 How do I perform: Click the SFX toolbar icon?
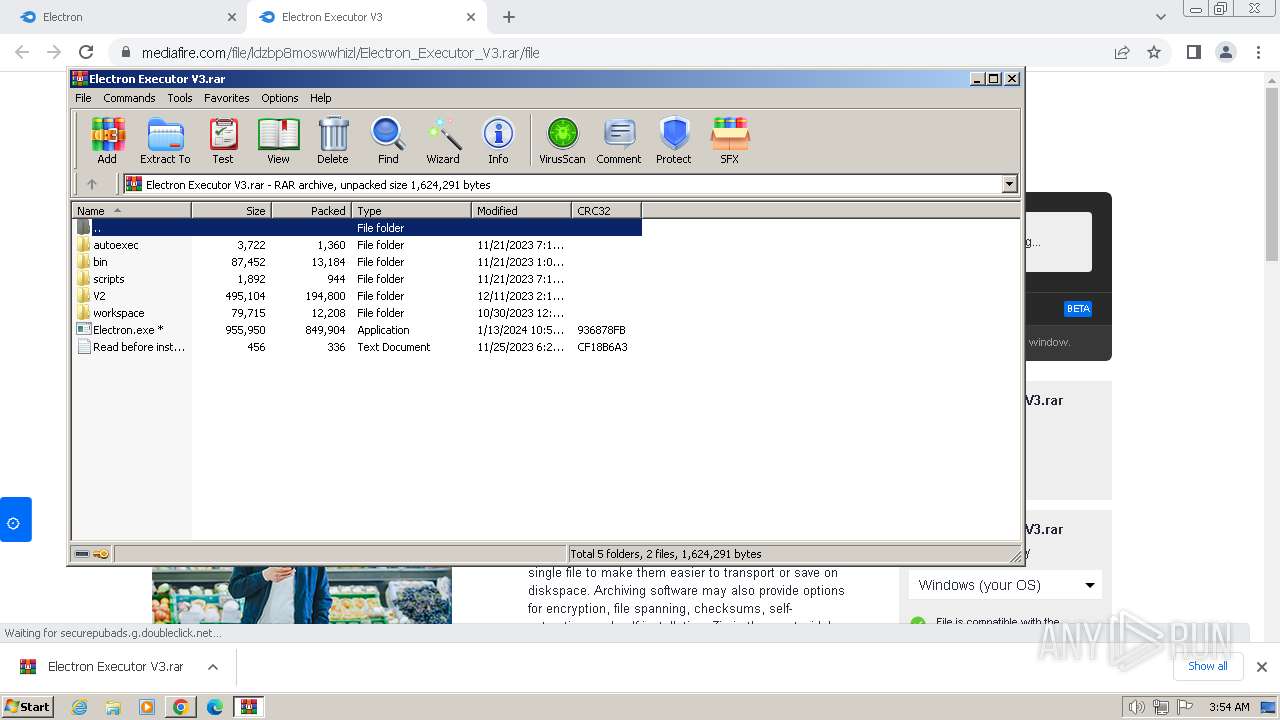coord(730,140)
